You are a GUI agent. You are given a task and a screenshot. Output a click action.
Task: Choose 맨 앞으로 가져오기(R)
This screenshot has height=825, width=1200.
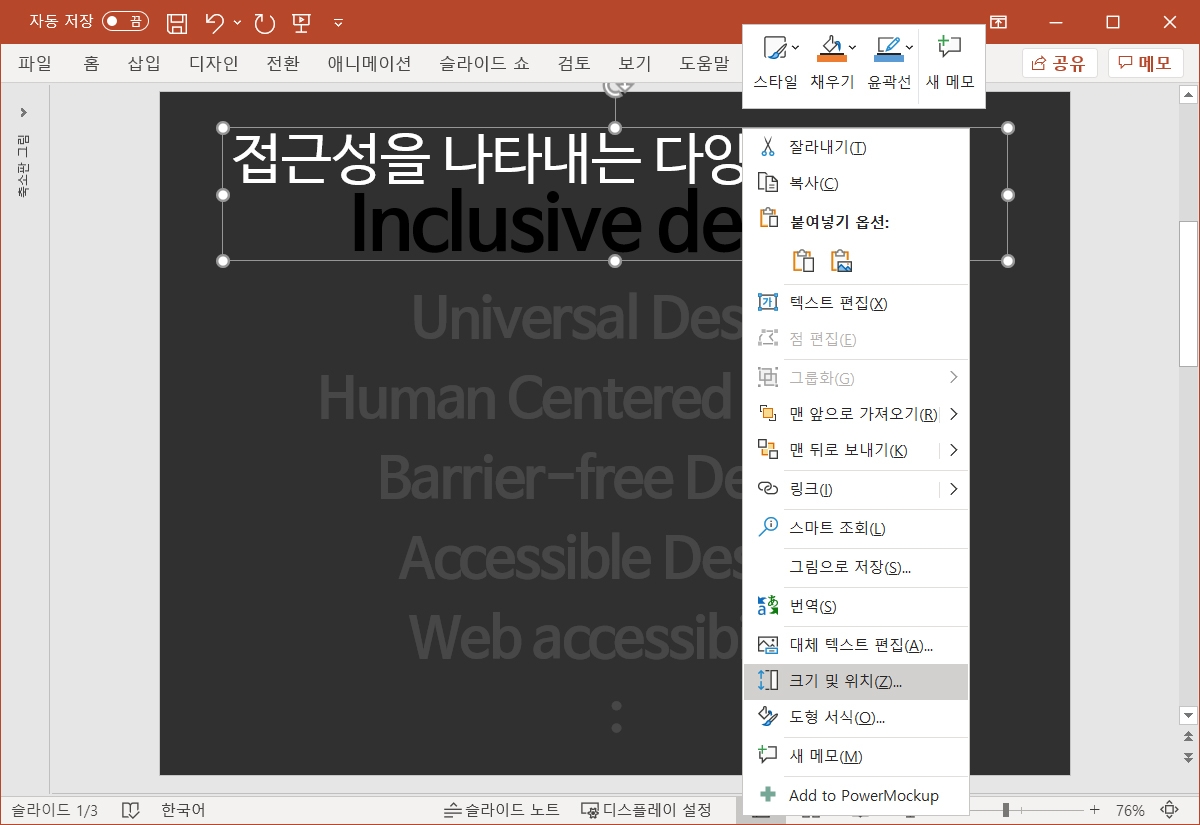pyautogui.click(x=857, y=414)
